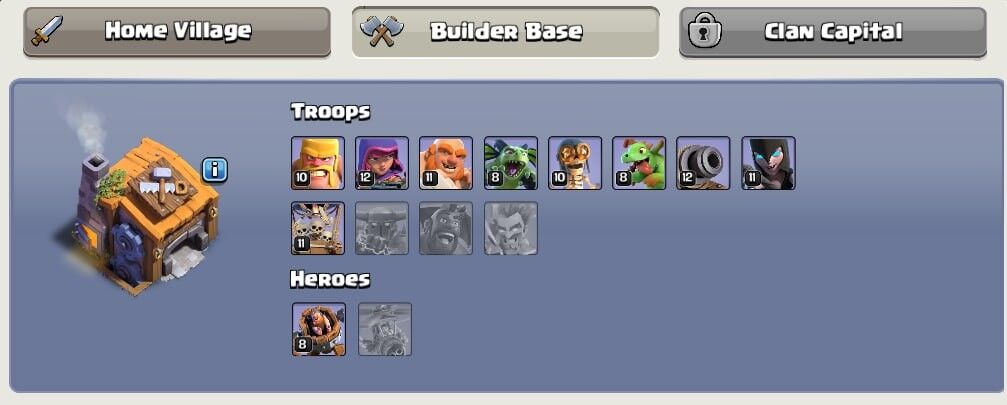
Task: Click the padlock on Clan Capital tab
Action: [x=705, y=30]
